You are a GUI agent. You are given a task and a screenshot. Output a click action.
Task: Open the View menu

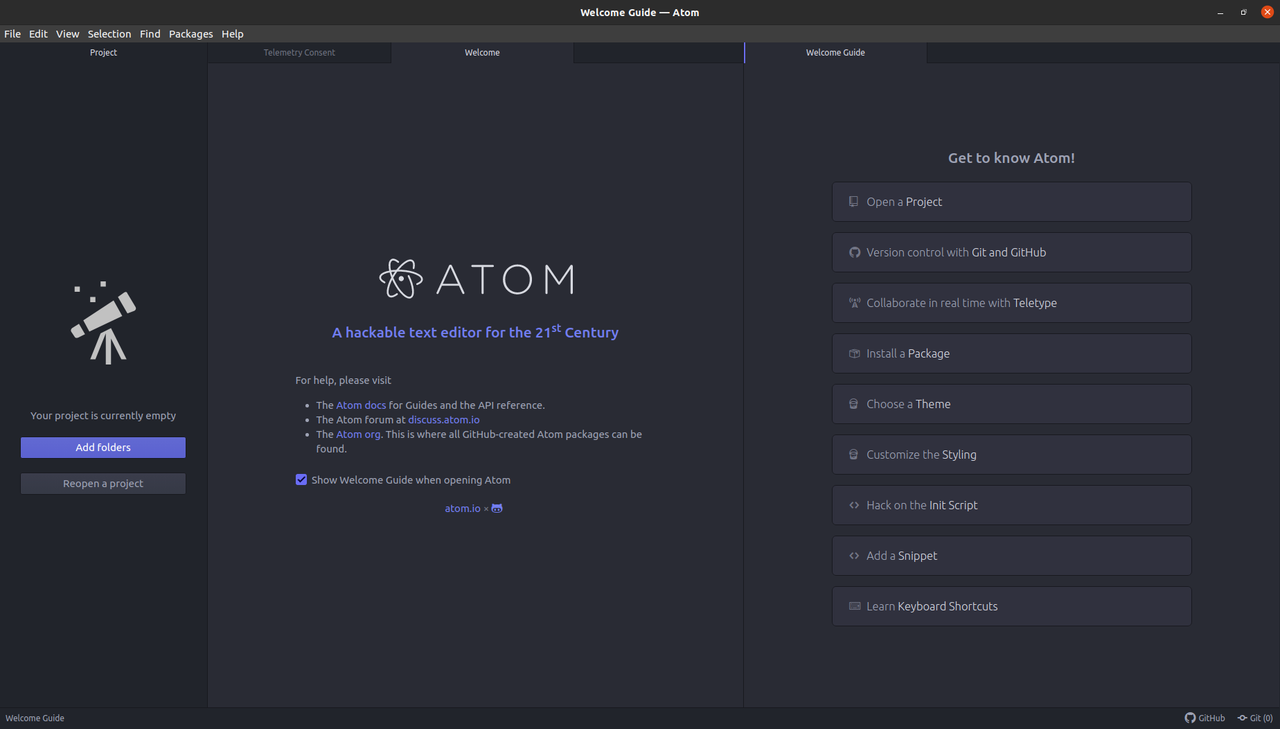point(67,34)
